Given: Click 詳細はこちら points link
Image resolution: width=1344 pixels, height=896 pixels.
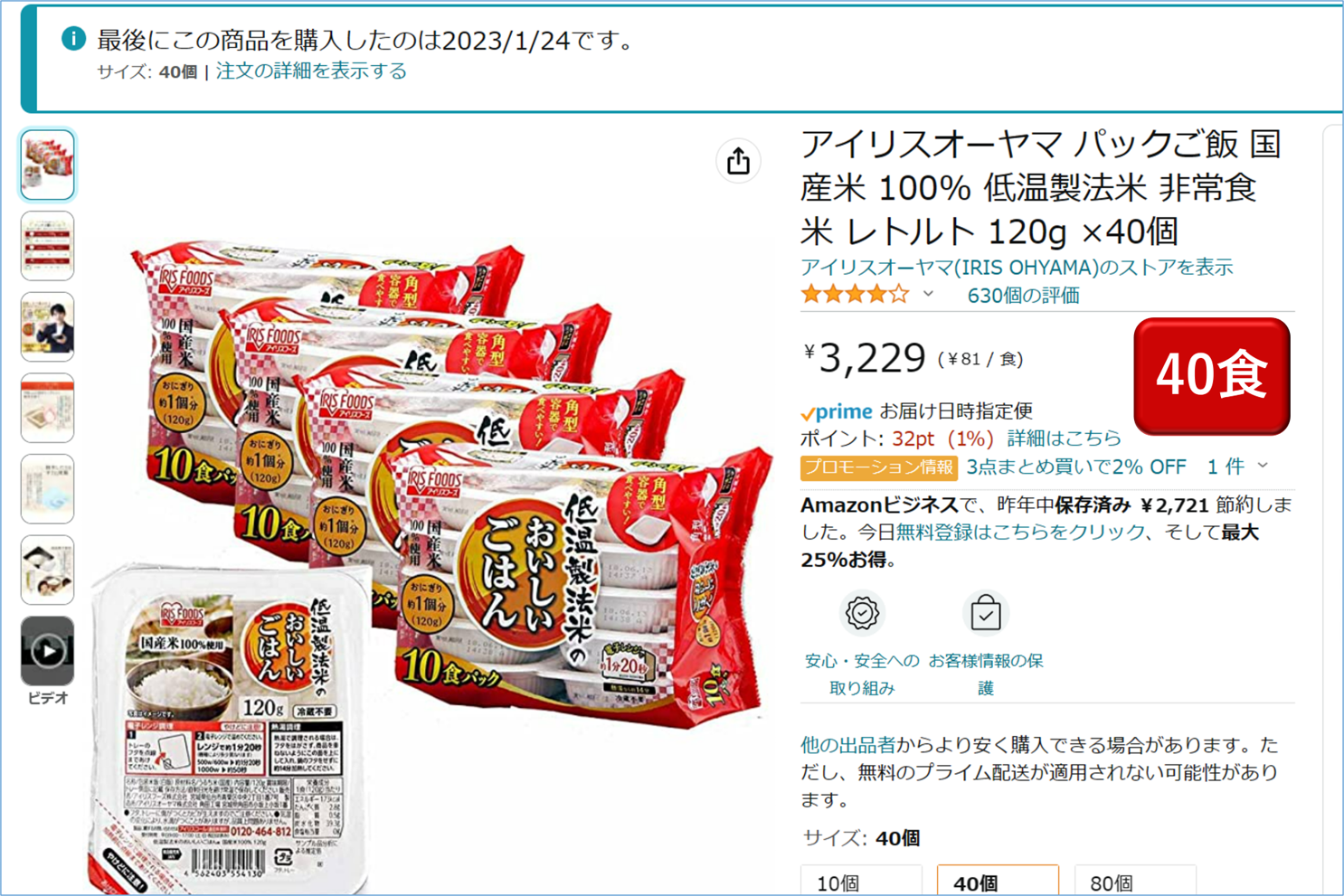Looking at the screenshot, I should coord(1064,439).
